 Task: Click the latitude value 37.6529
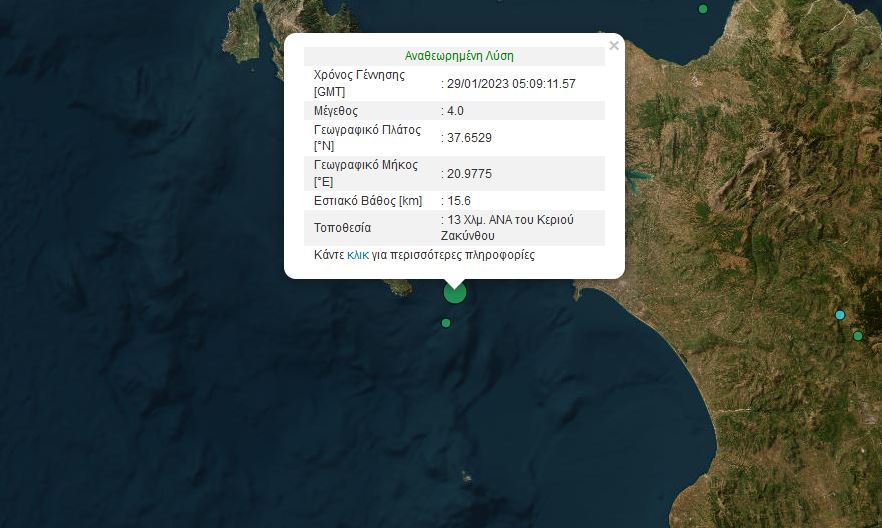point(469,138)
